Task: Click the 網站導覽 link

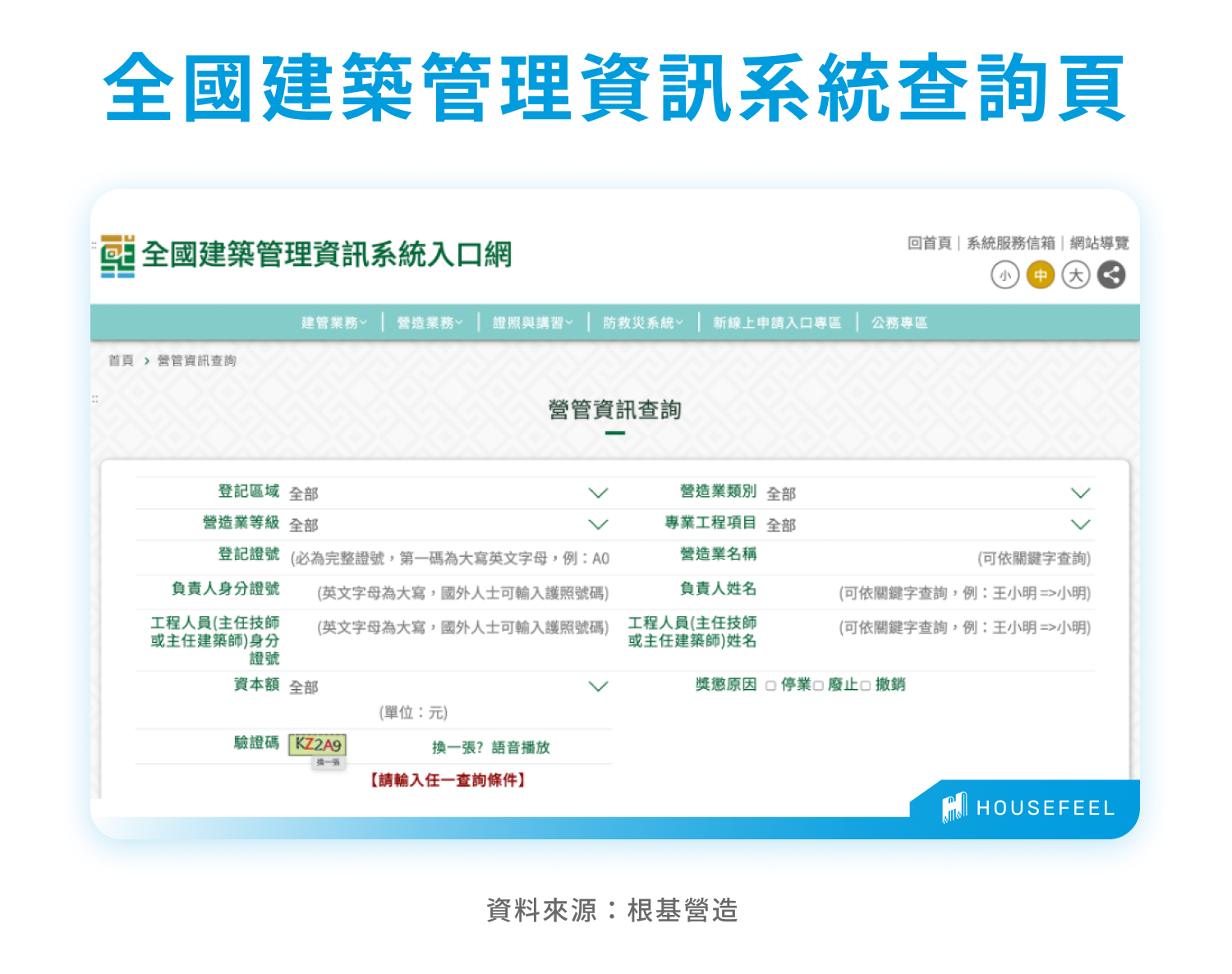Action: point(1099,243)
